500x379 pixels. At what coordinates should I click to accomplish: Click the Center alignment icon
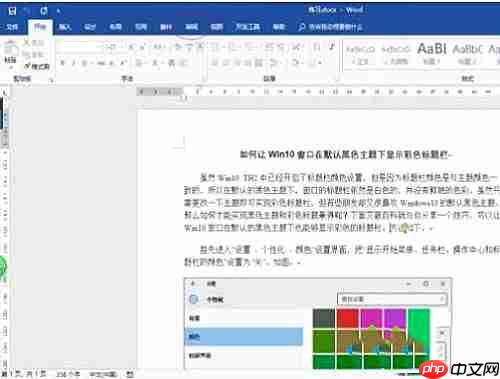[x=225, y=63]
